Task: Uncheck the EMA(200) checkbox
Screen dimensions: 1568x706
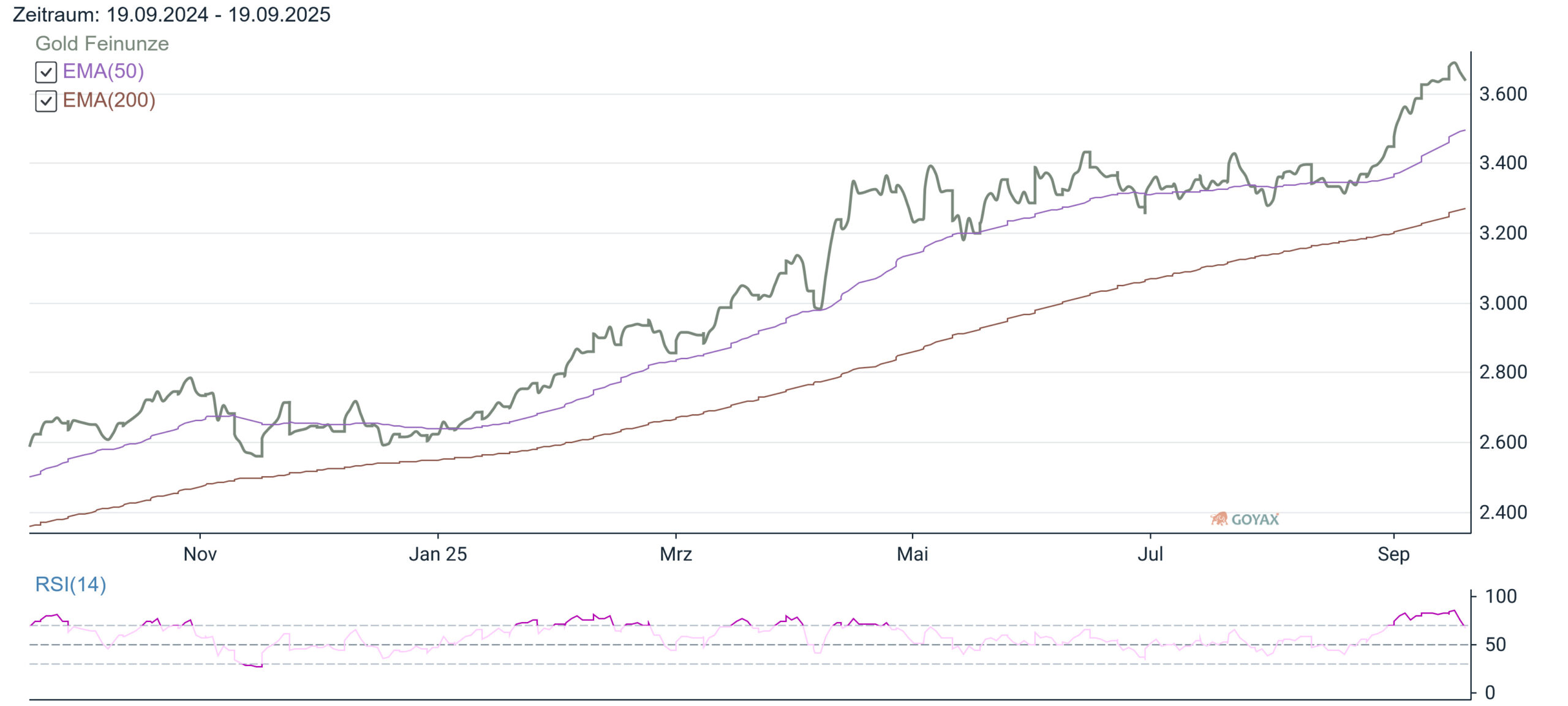Action: [46, 101]
